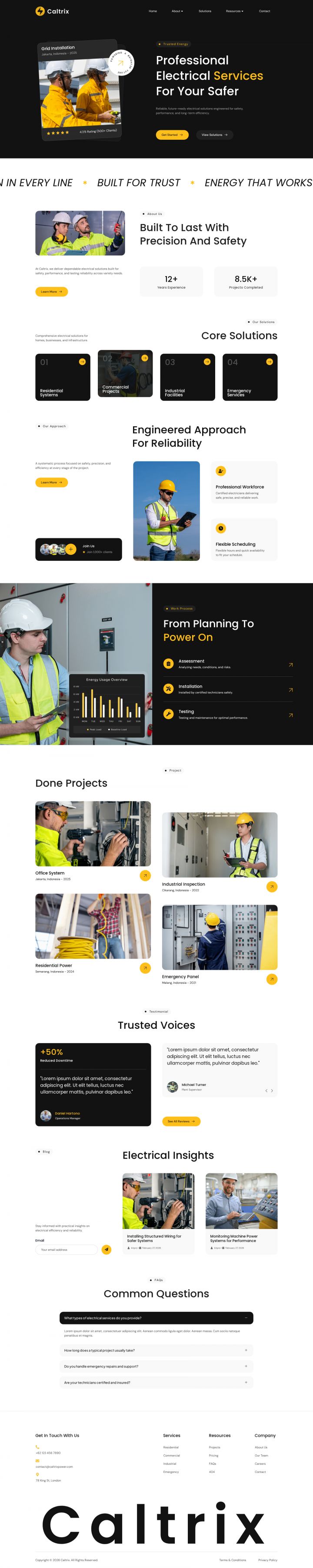Open Privacy Policy link
Screen dimensions: 313x1568
(x=267, y=1560)
